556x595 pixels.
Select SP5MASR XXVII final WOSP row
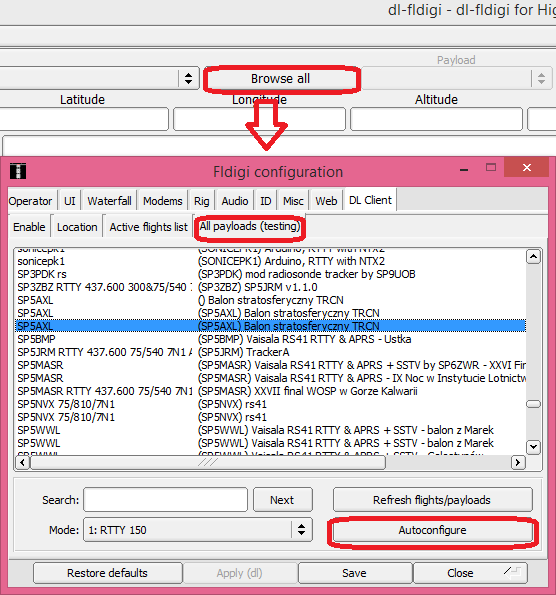(270, 391)
